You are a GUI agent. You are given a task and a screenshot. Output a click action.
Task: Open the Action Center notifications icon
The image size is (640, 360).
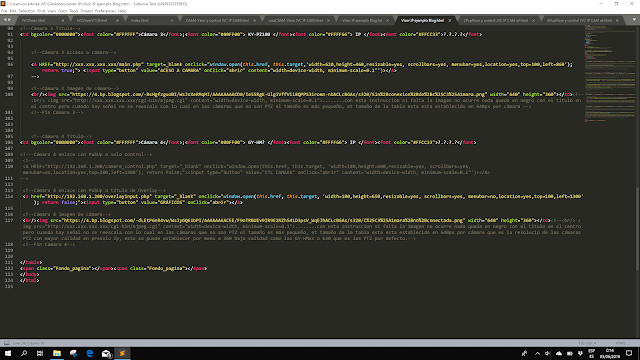[x=629, y=353]
